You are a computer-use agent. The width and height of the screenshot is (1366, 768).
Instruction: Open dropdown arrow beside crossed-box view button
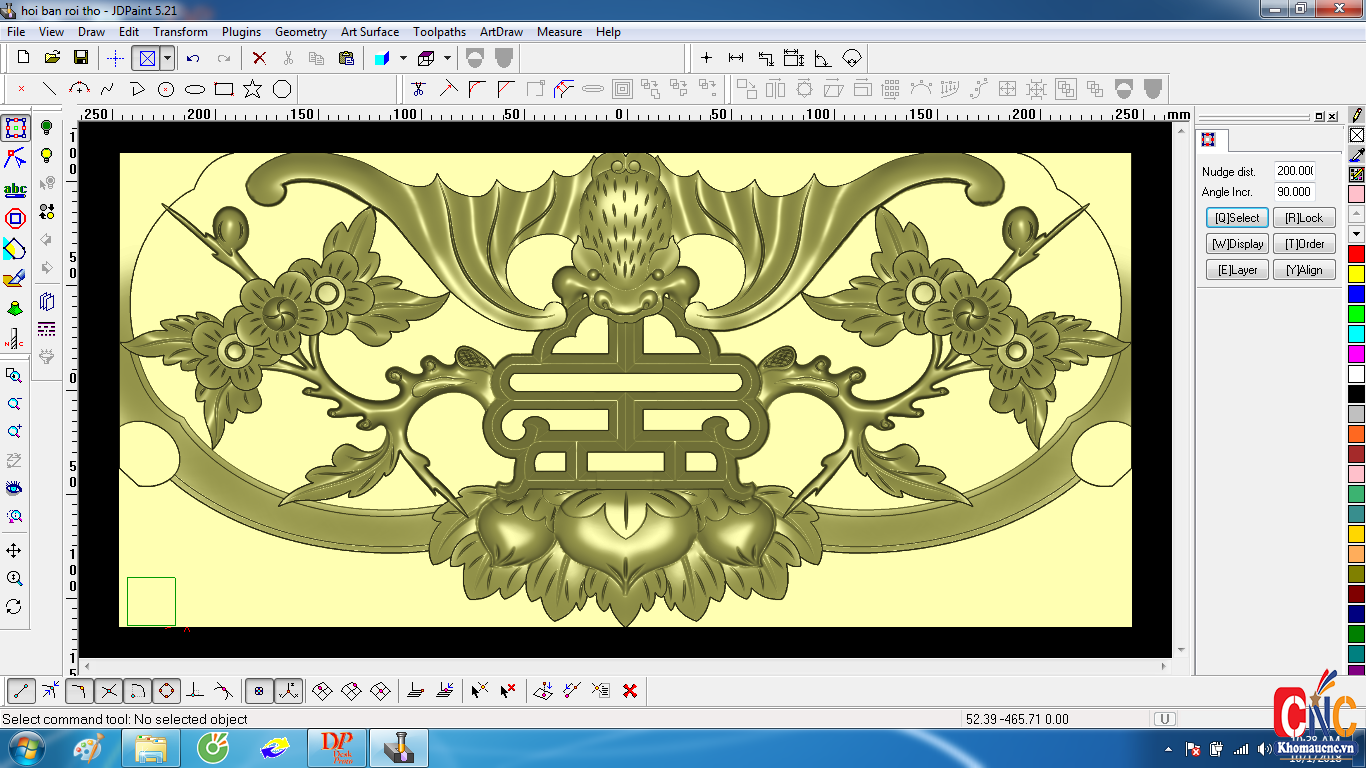[167, 58]
